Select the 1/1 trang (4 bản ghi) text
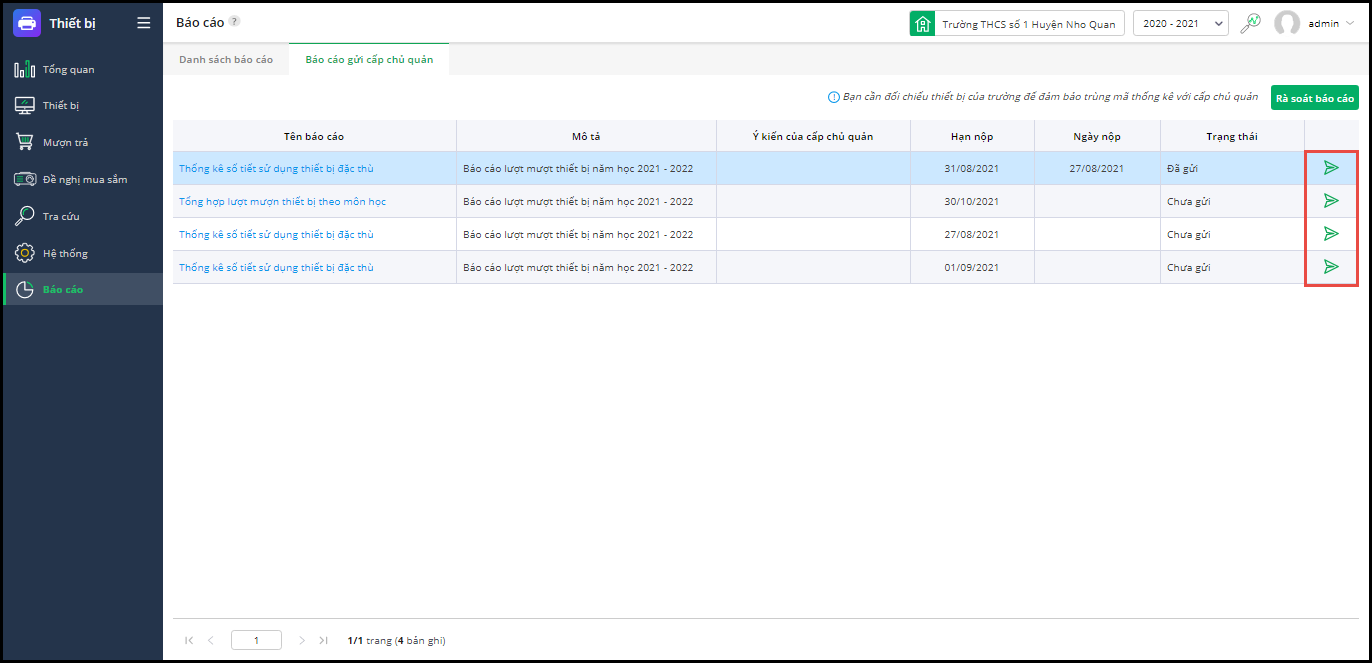 396,640
